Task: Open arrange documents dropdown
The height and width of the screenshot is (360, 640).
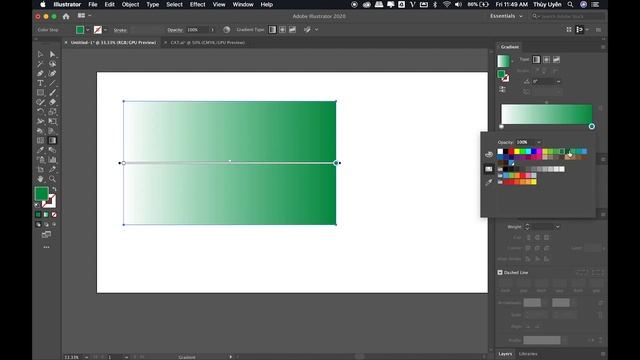Action: (x=84, y=16)
